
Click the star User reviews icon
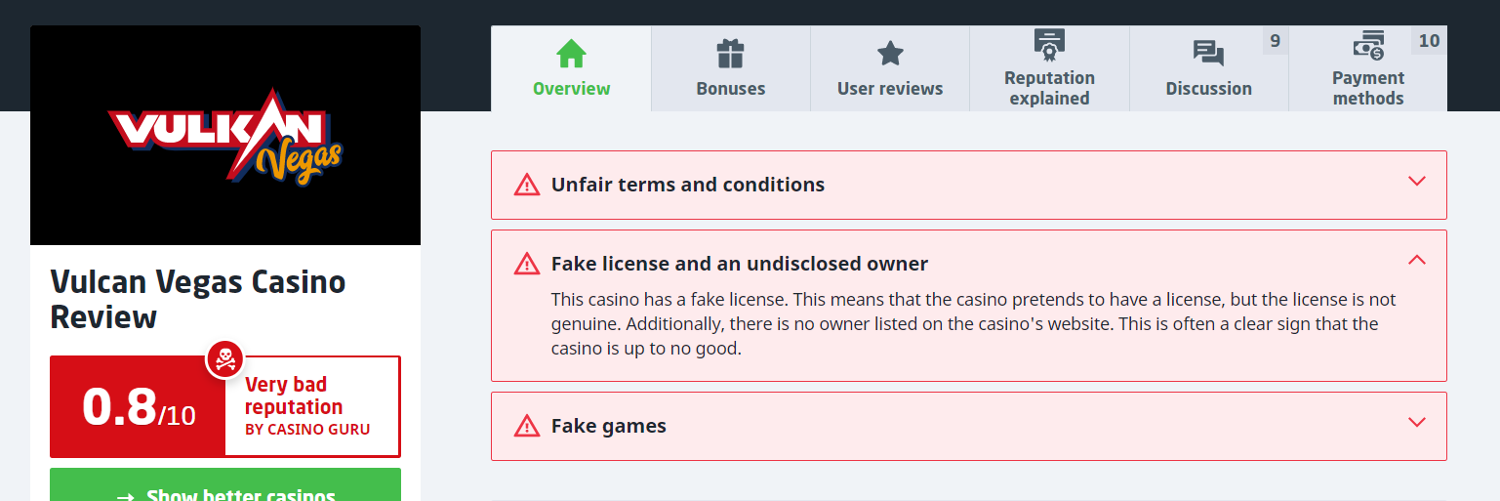coord(890,53)
